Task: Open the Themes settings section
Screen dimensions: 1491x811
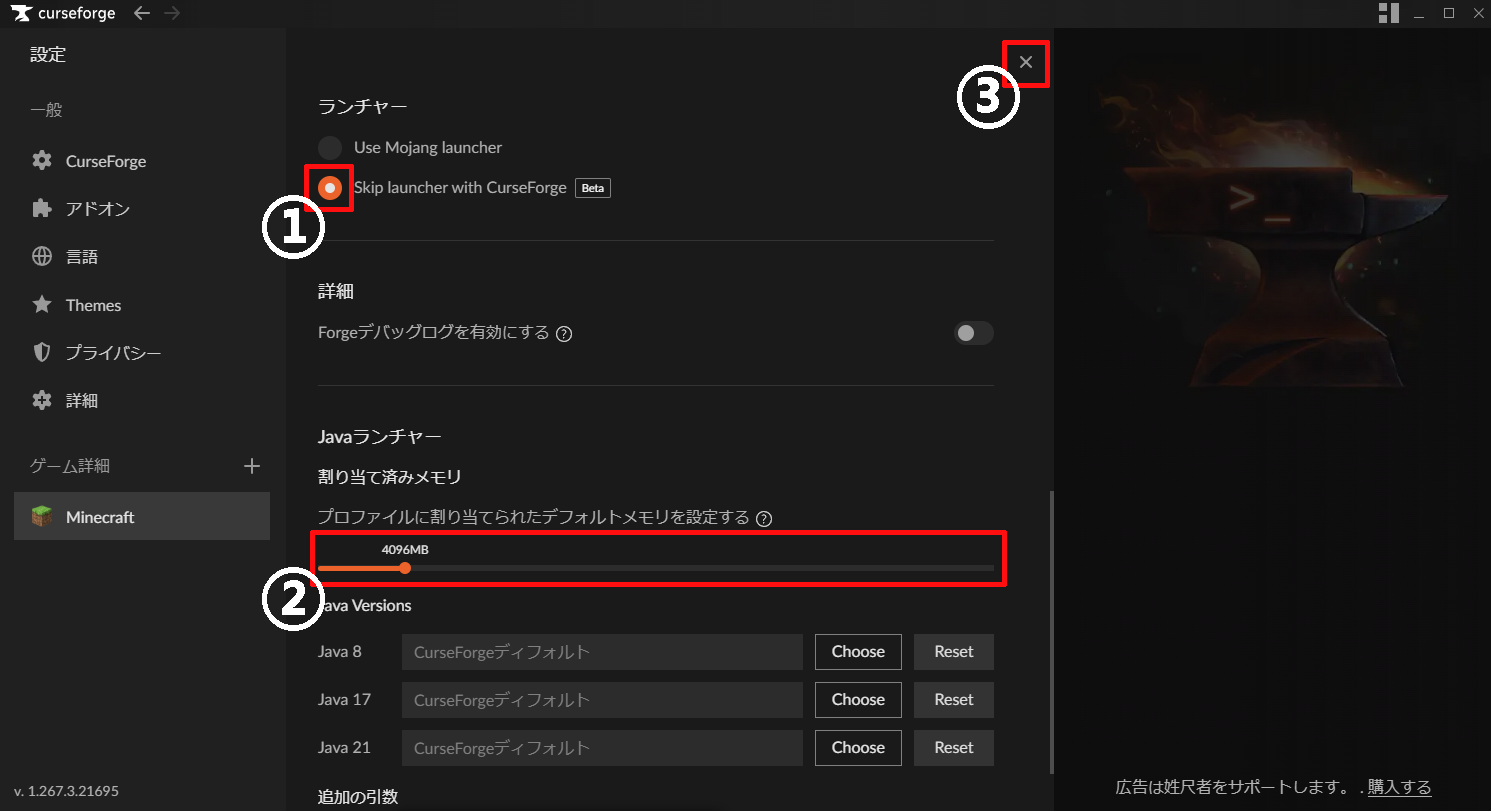Action: pos(142,305)
